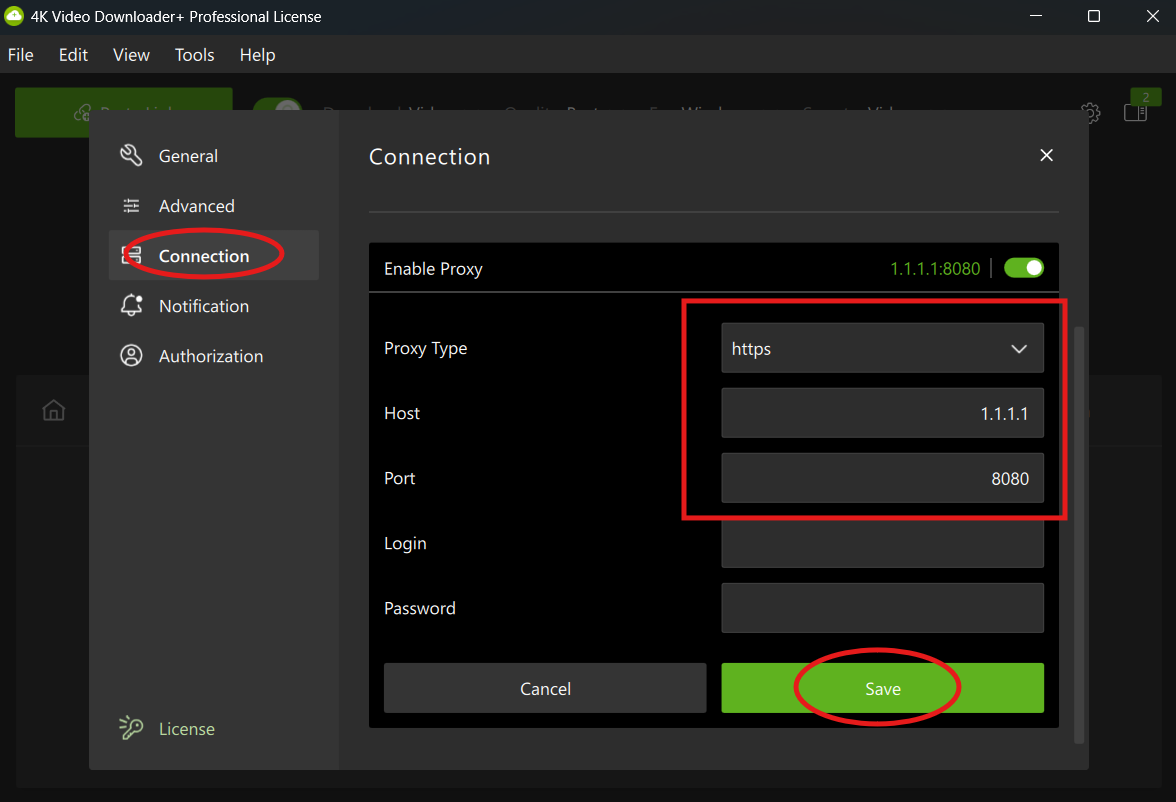Open the Proxy Type dropdown
Image resolution: width=1176 pixels, height=802 pixels.
pos(882,348)
